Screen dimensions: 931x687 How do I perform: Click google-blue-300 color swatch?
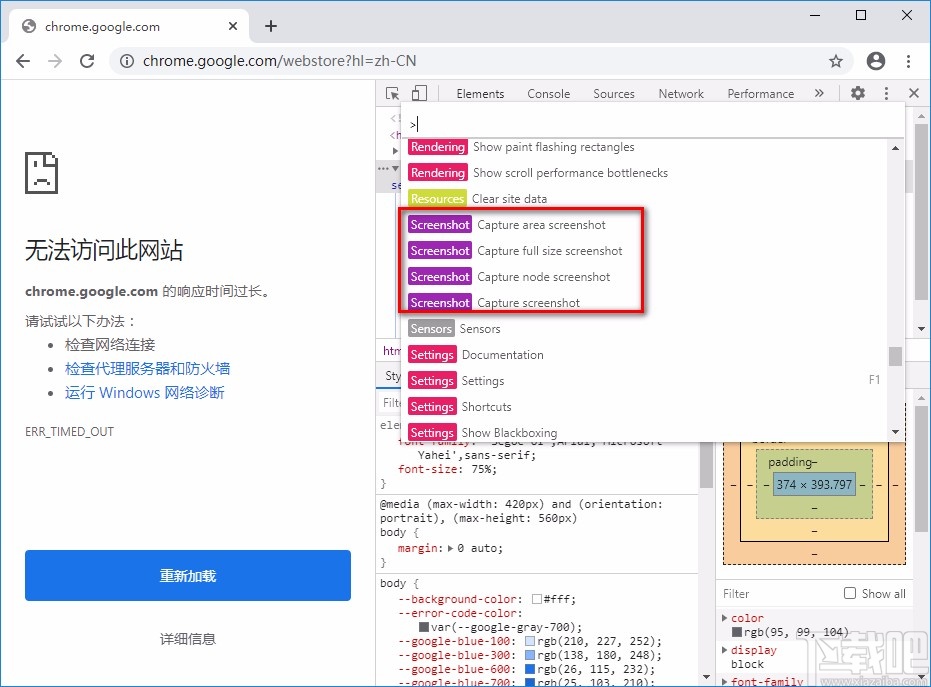(x=530, y=656)
